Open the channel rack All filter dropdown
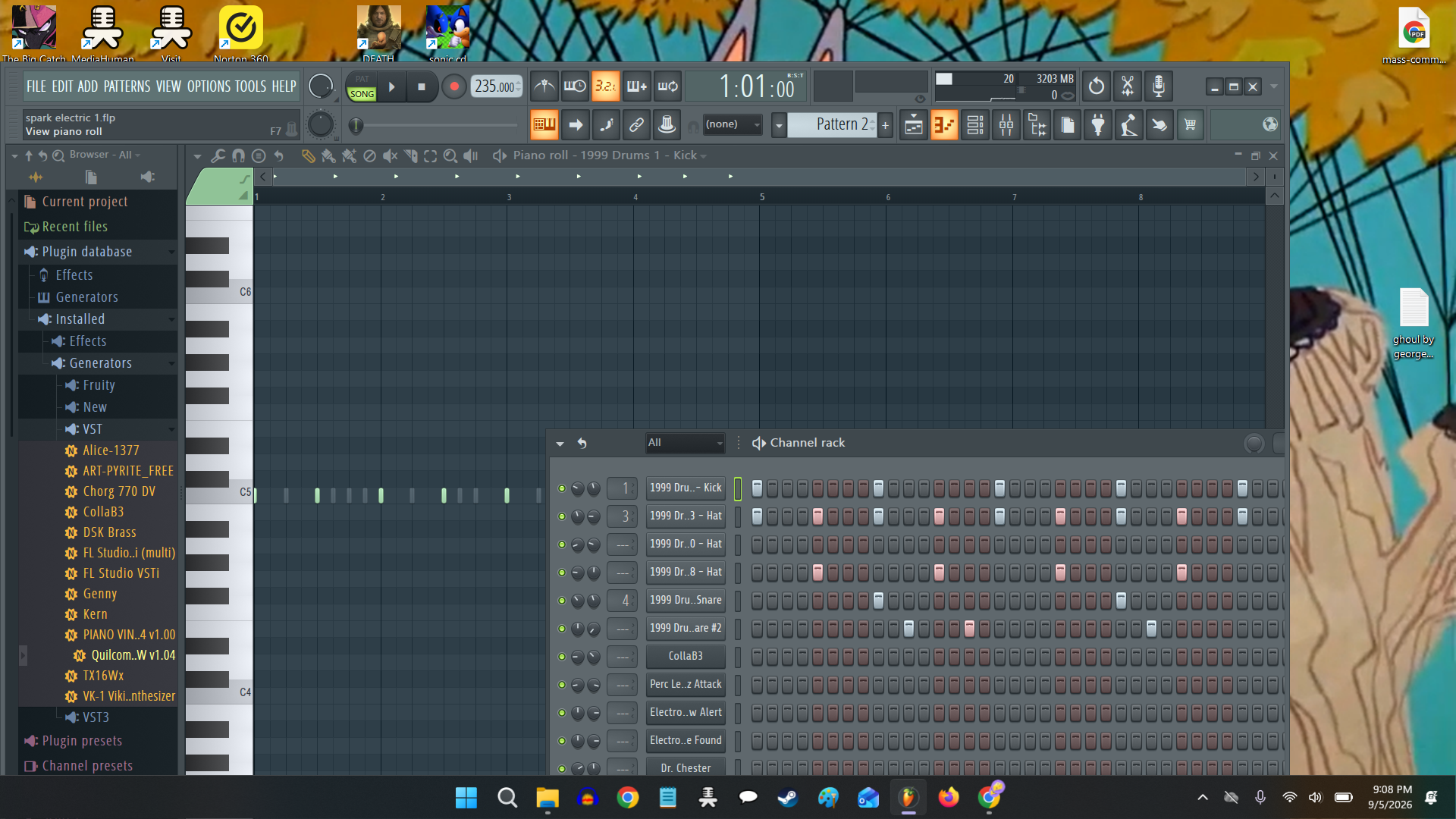1456x819 pixels. (x=686, y=443)
